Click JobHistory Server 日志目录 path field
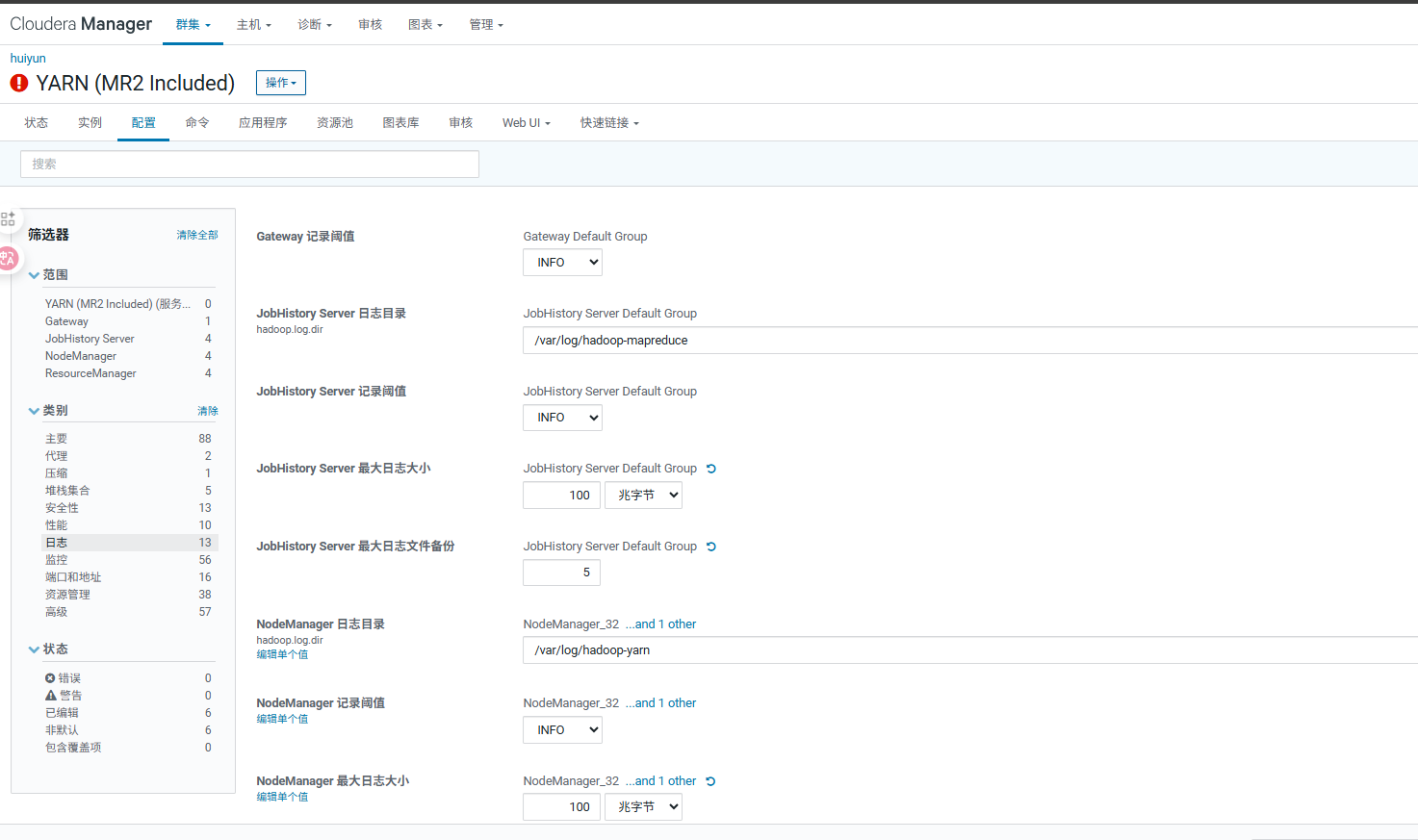The image size is (1418, 840). coord(970,341)
